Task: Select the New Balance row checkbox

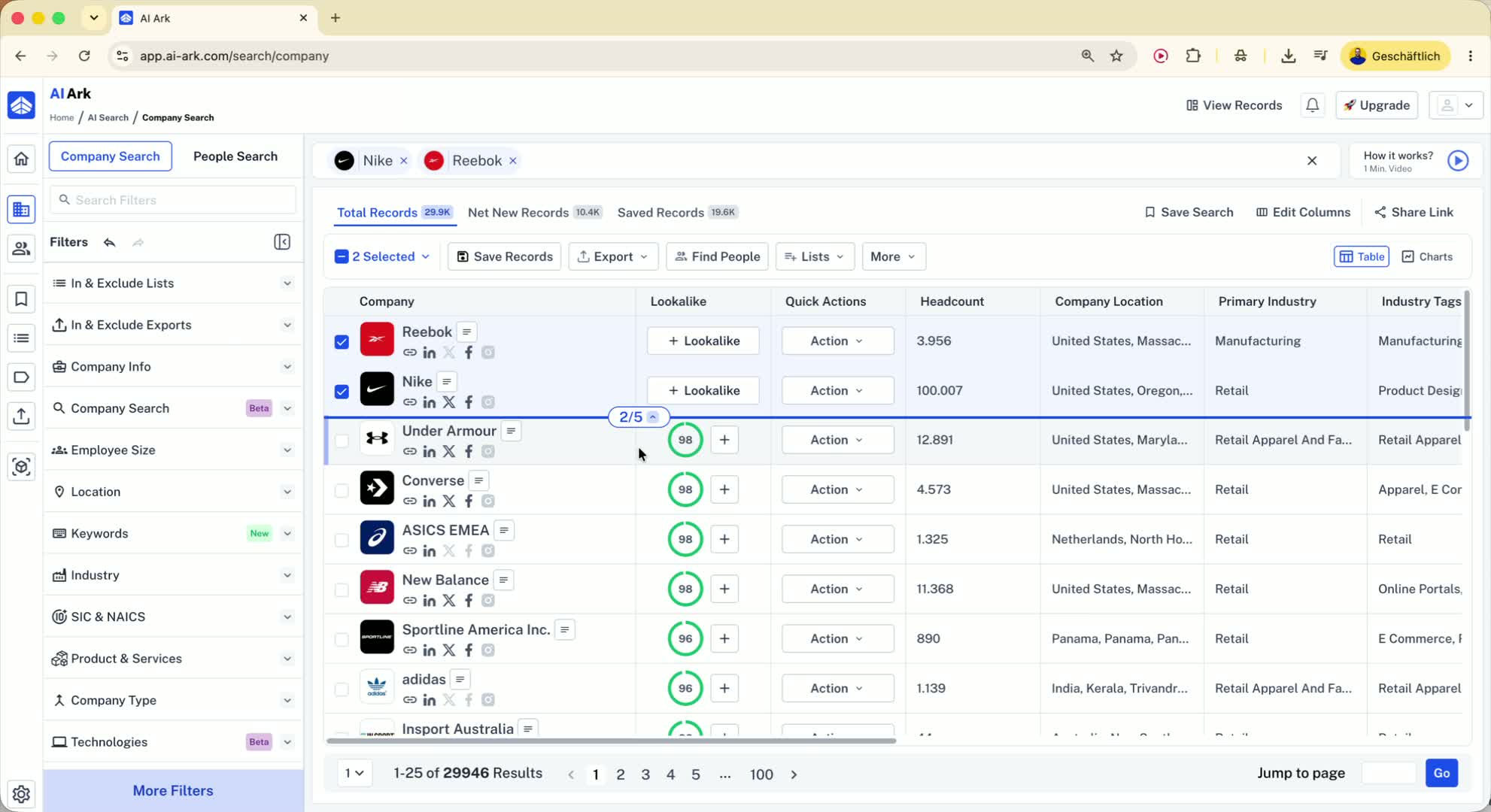Action: coord(342,590)
